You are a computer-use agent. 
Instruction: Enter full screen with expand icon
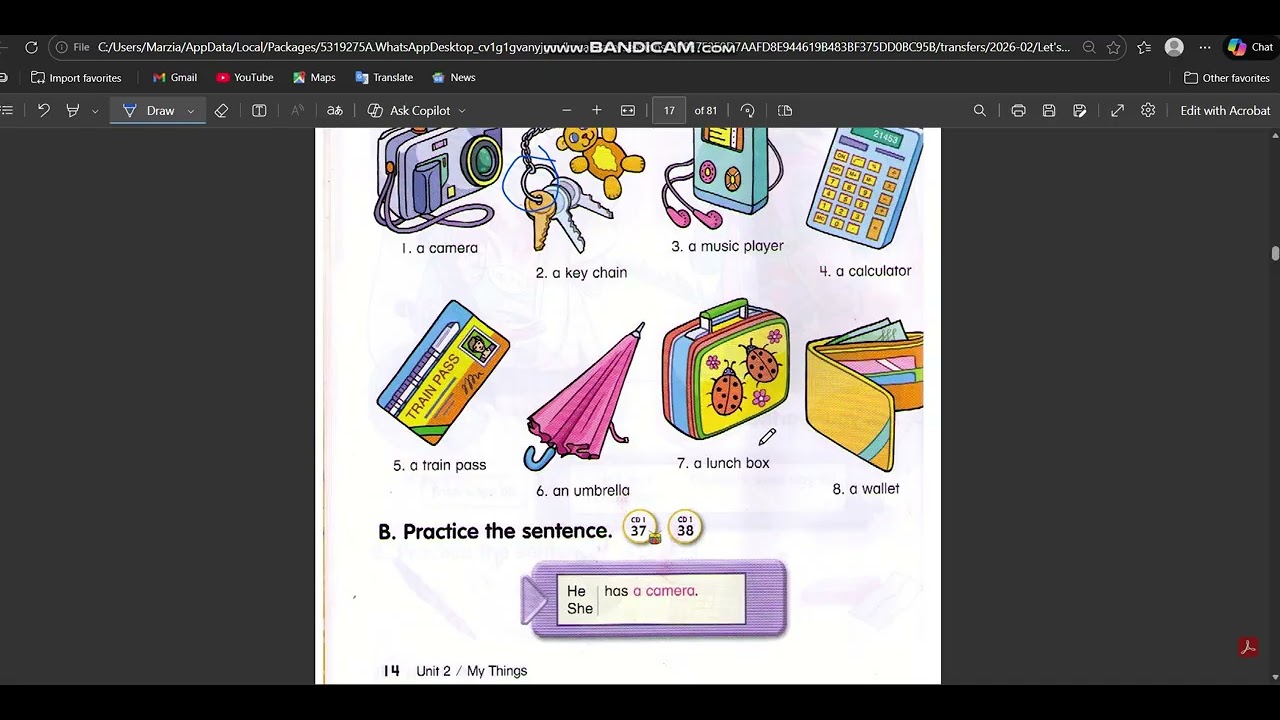click(1117, 110)
